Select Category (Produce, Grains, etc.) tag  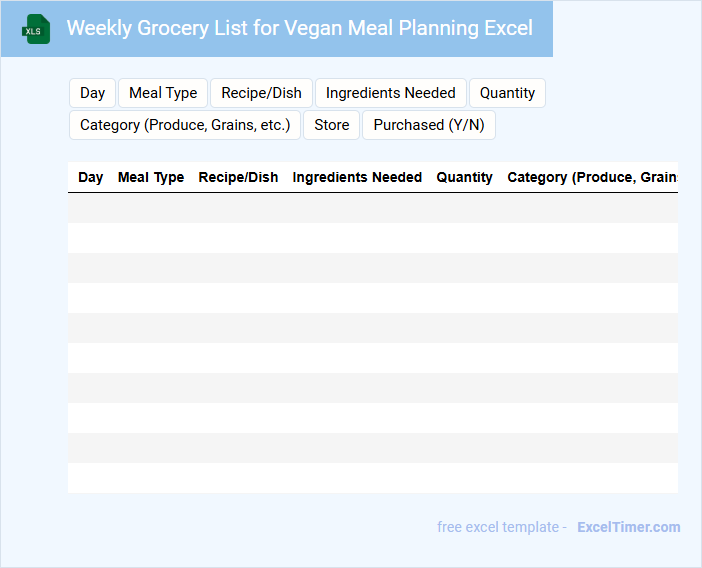point(185,125)
